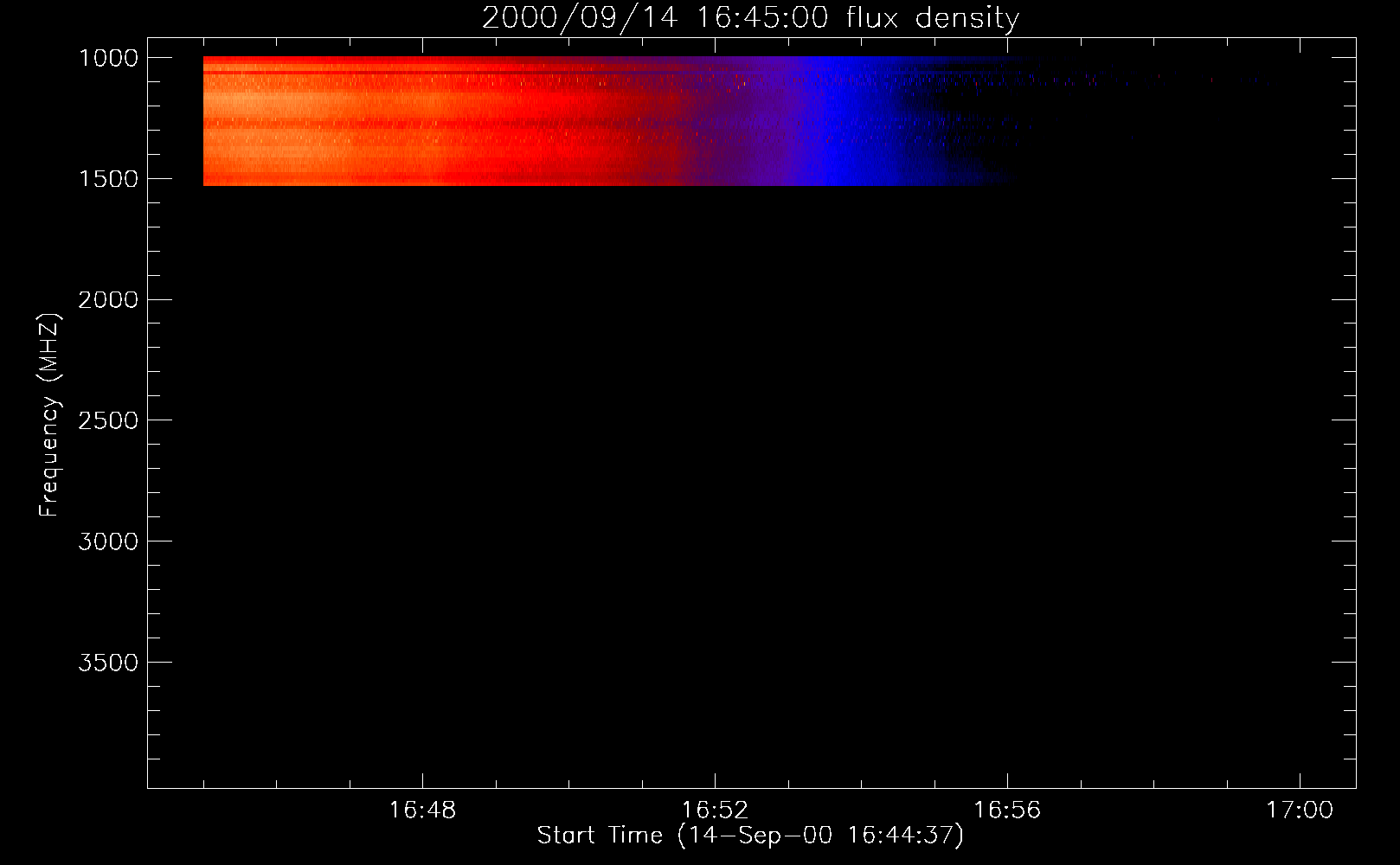
Task: Click the 'Frequency (MHZ)' axis label
Action: point(49,415)
